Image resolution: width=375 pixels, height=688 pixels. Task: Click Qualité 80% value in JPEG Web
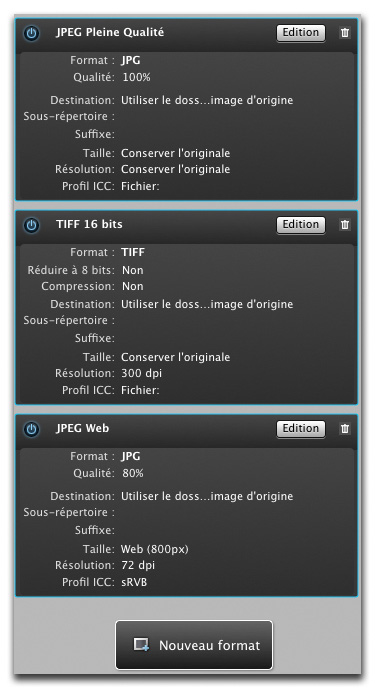pos(133,473)
